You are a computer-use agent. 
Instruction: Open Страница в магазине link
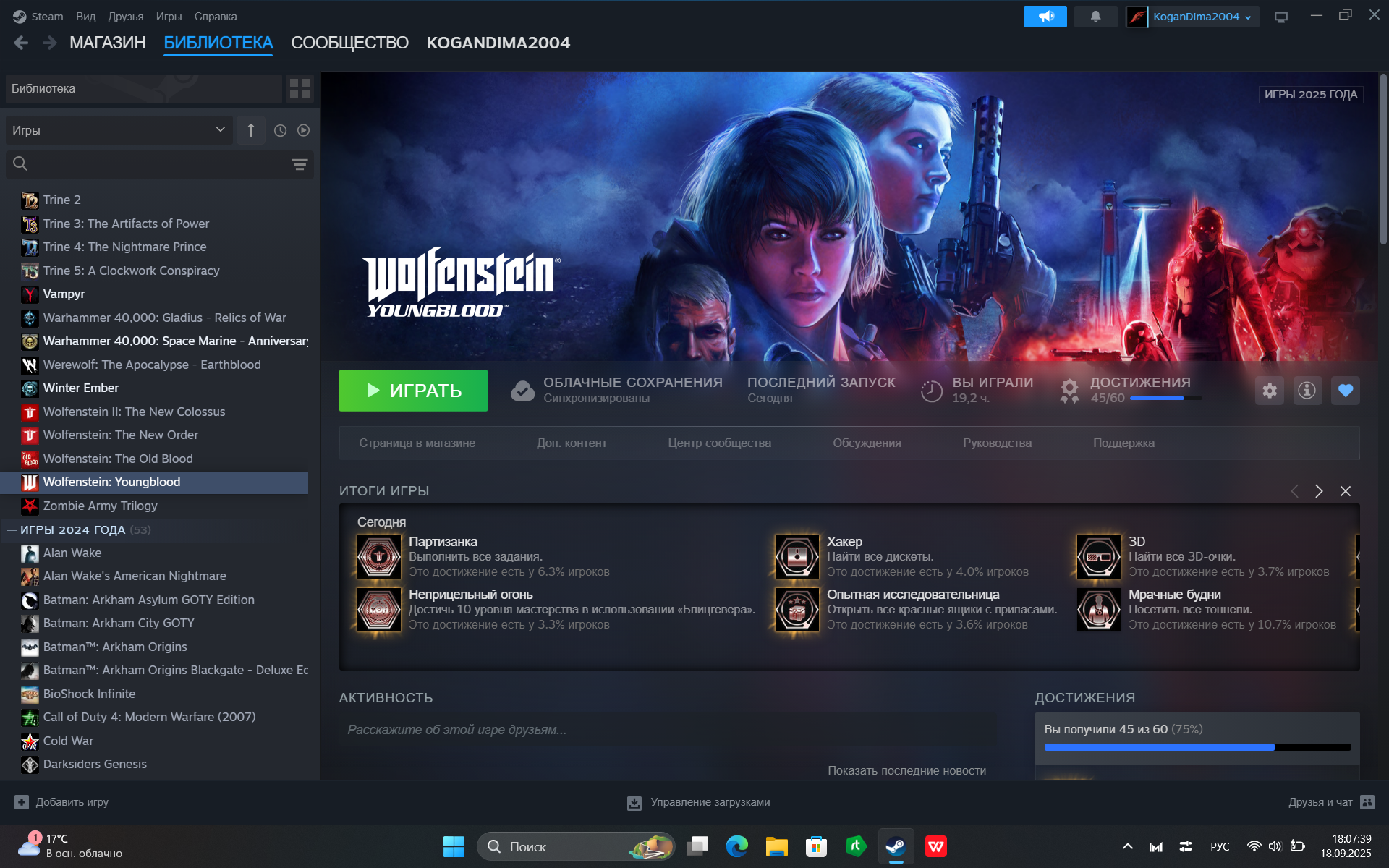[417, 443]
